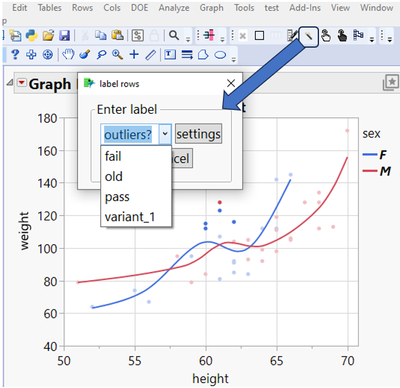This screenshot has width=400, height=388.
Task: Select the brush tool
Action: (85, 54)
